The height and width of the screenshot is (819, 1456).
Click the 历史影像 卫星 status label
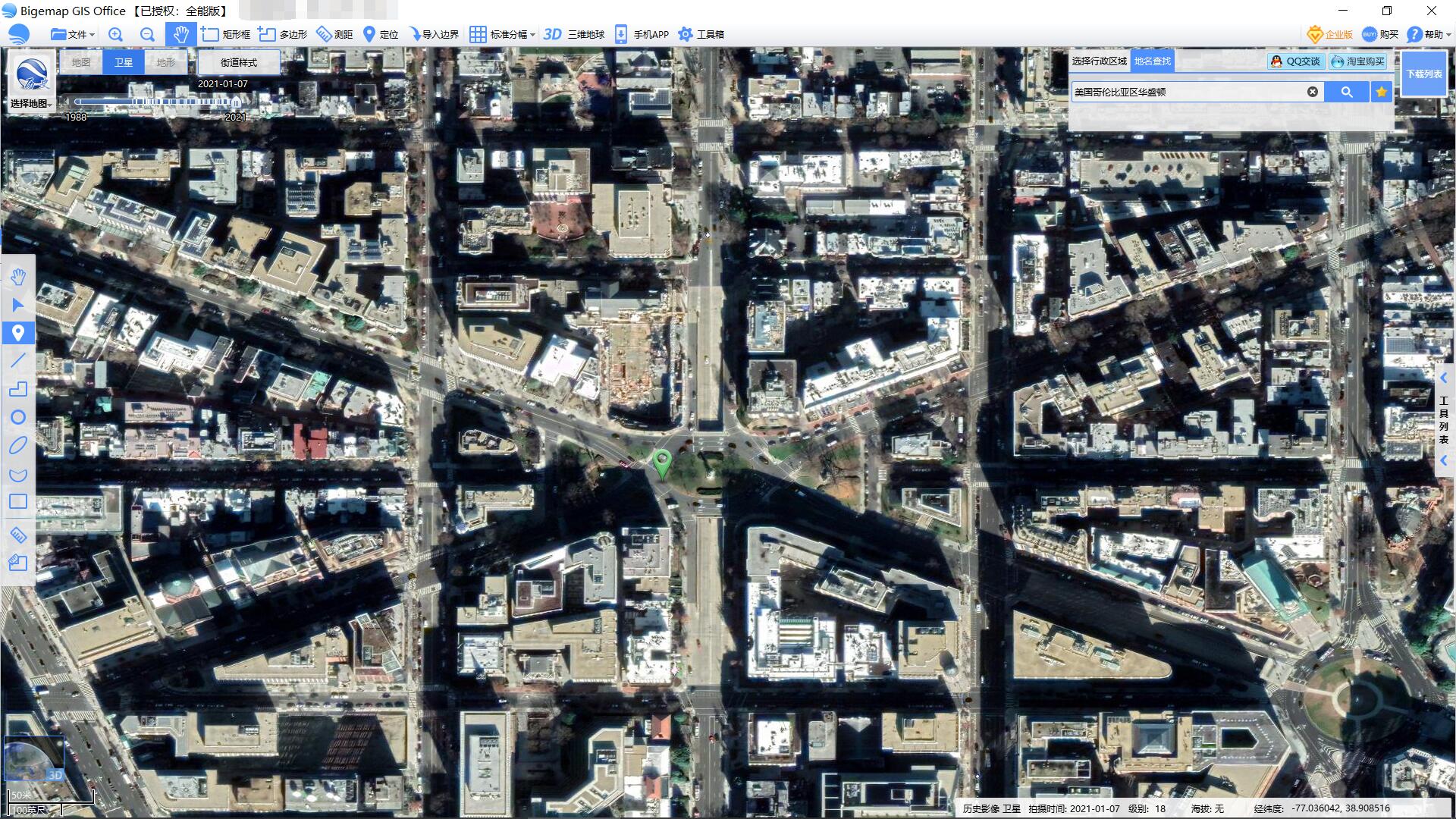992,808
